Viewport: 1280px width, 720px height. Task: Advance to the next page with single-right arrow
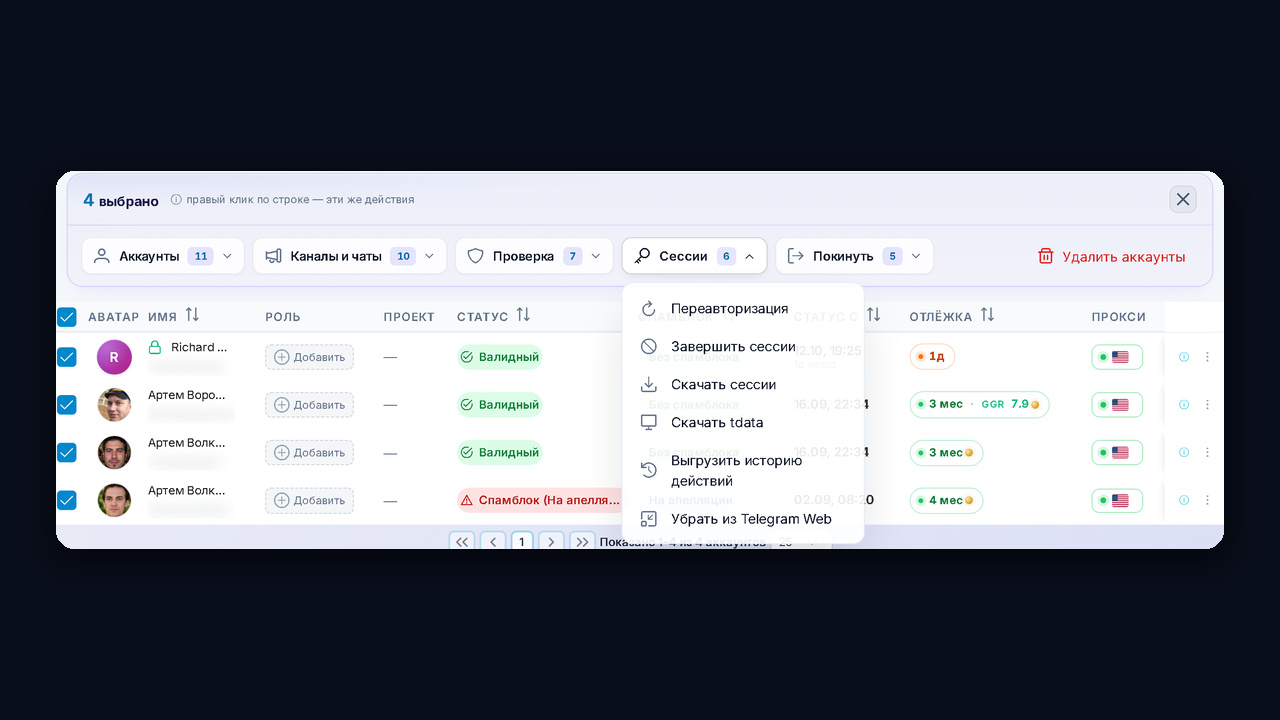pyautogui.click(x=551, y=542)
